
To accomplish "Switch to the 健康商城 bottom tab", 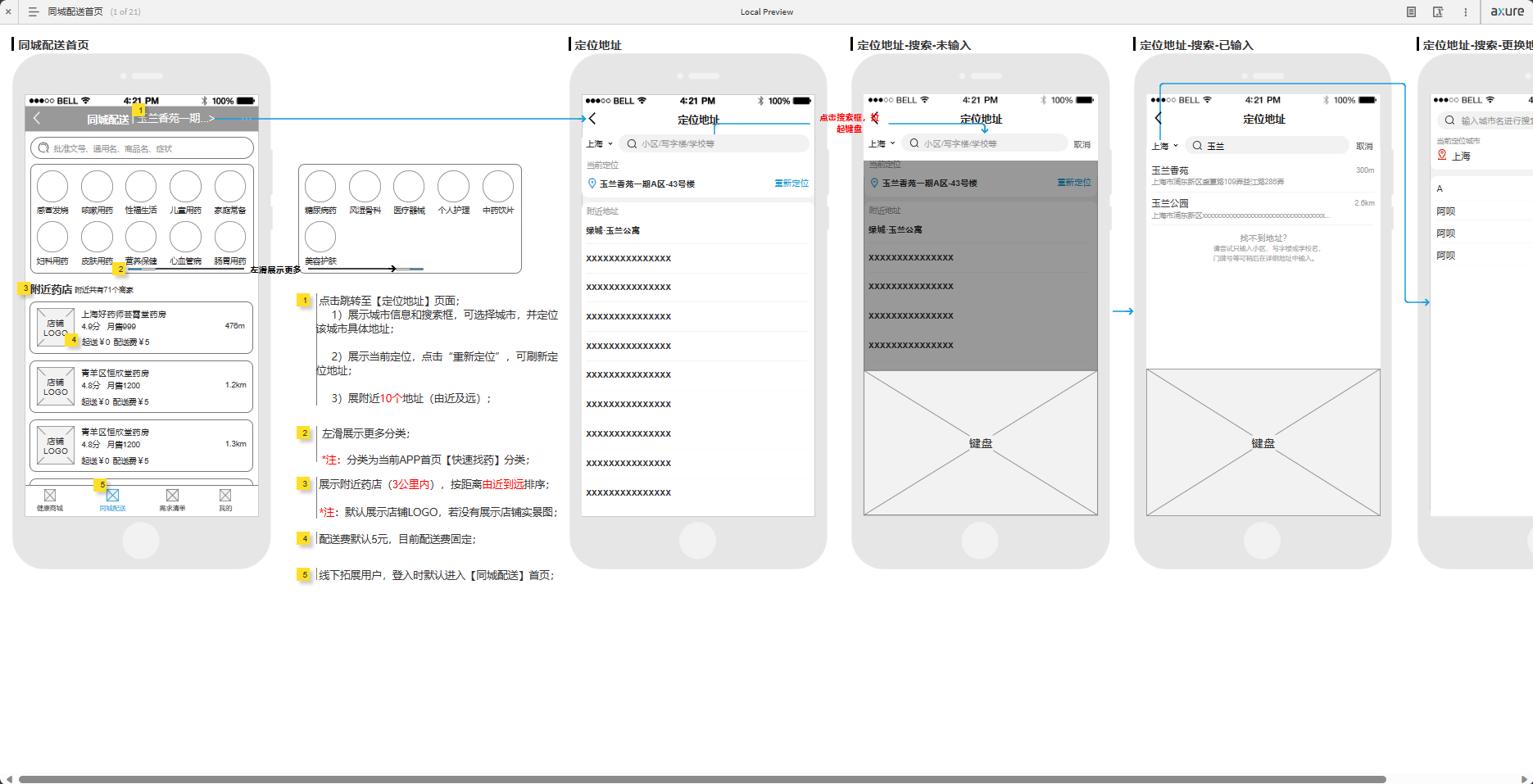I will pyautogui.click(x=50, y=500).
